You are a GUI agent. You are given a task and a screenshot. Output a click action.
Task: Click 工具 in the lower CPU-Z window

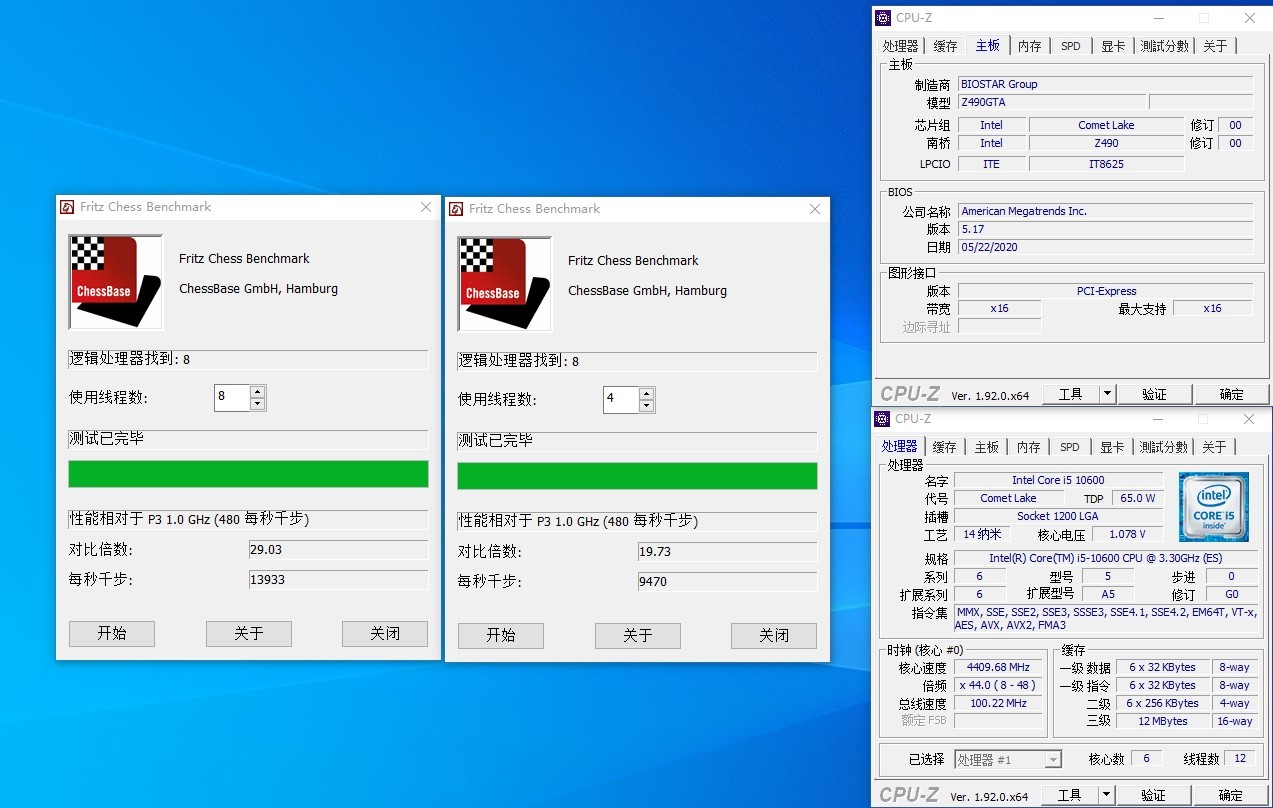pos(1071,795)
